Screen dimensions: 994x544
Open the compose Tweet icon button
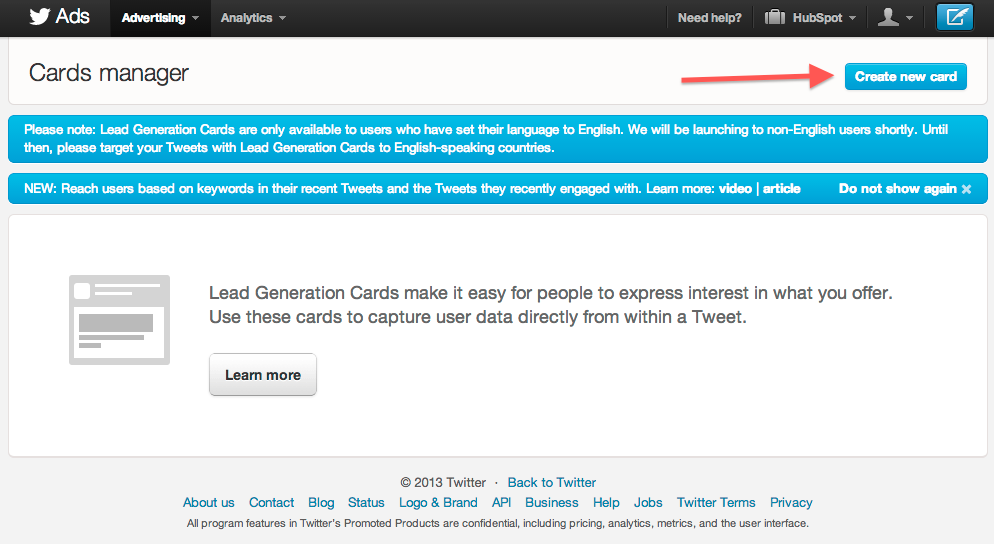(x=955, y=17)
